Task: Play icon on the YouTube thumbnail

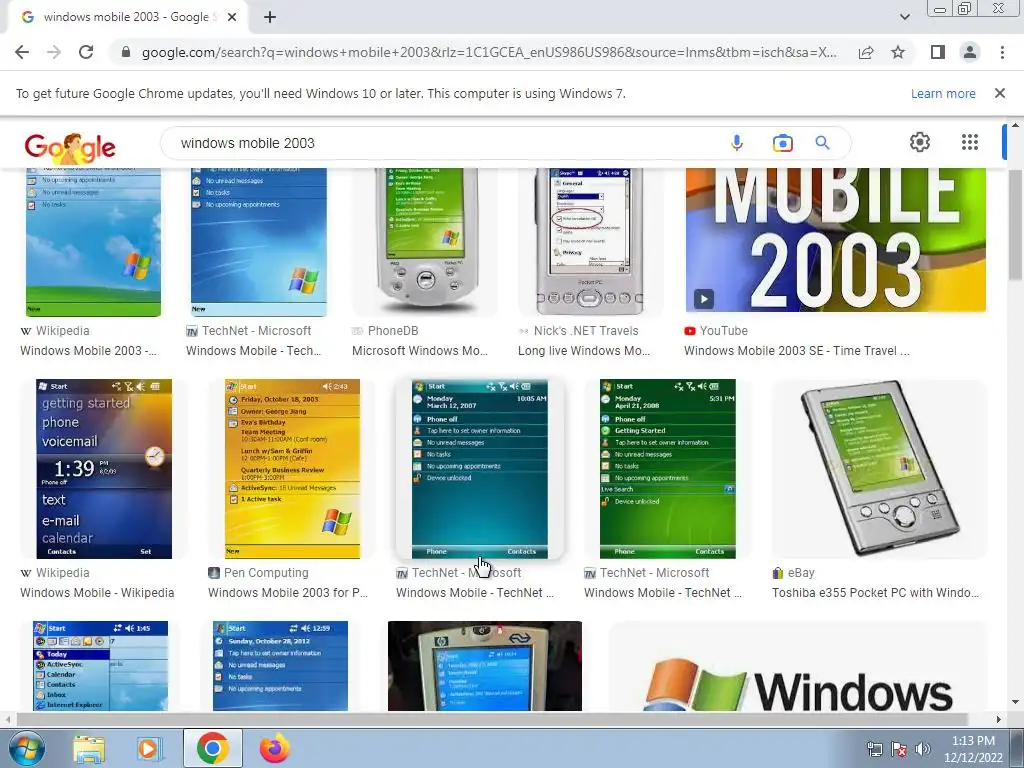Action: pos(703,299)
